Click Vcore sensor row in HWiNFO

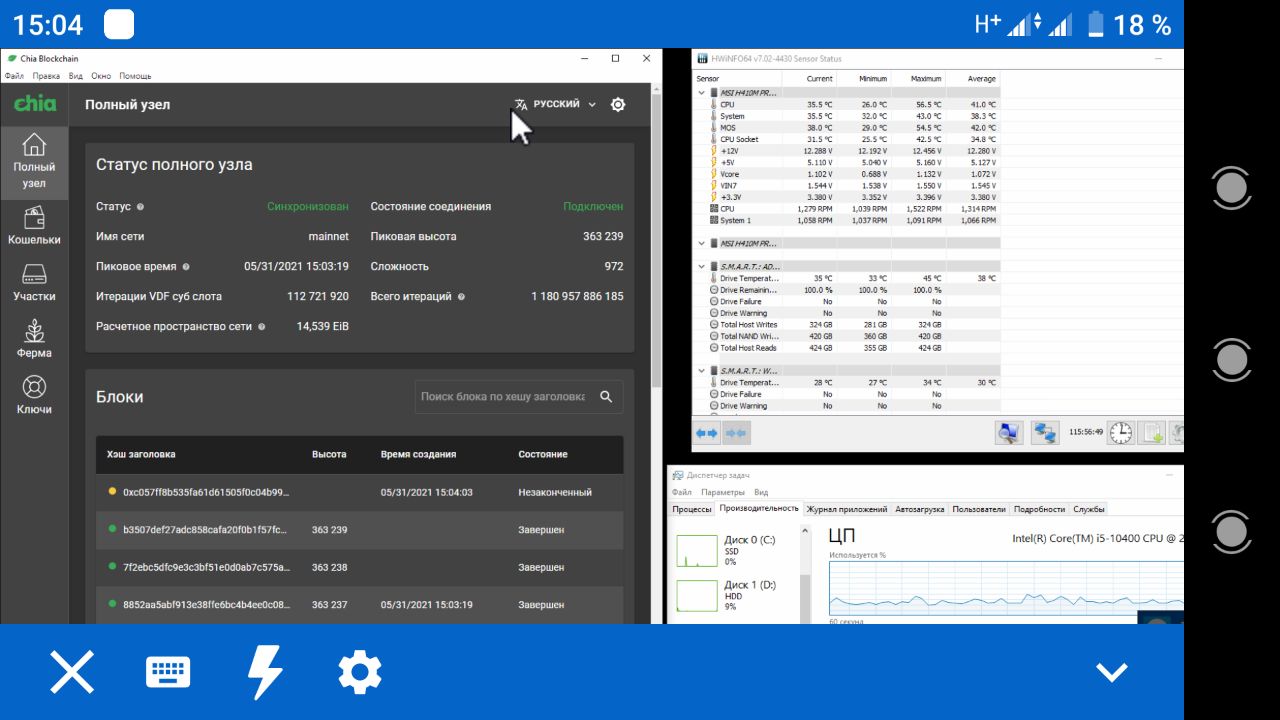click(848, 174)
